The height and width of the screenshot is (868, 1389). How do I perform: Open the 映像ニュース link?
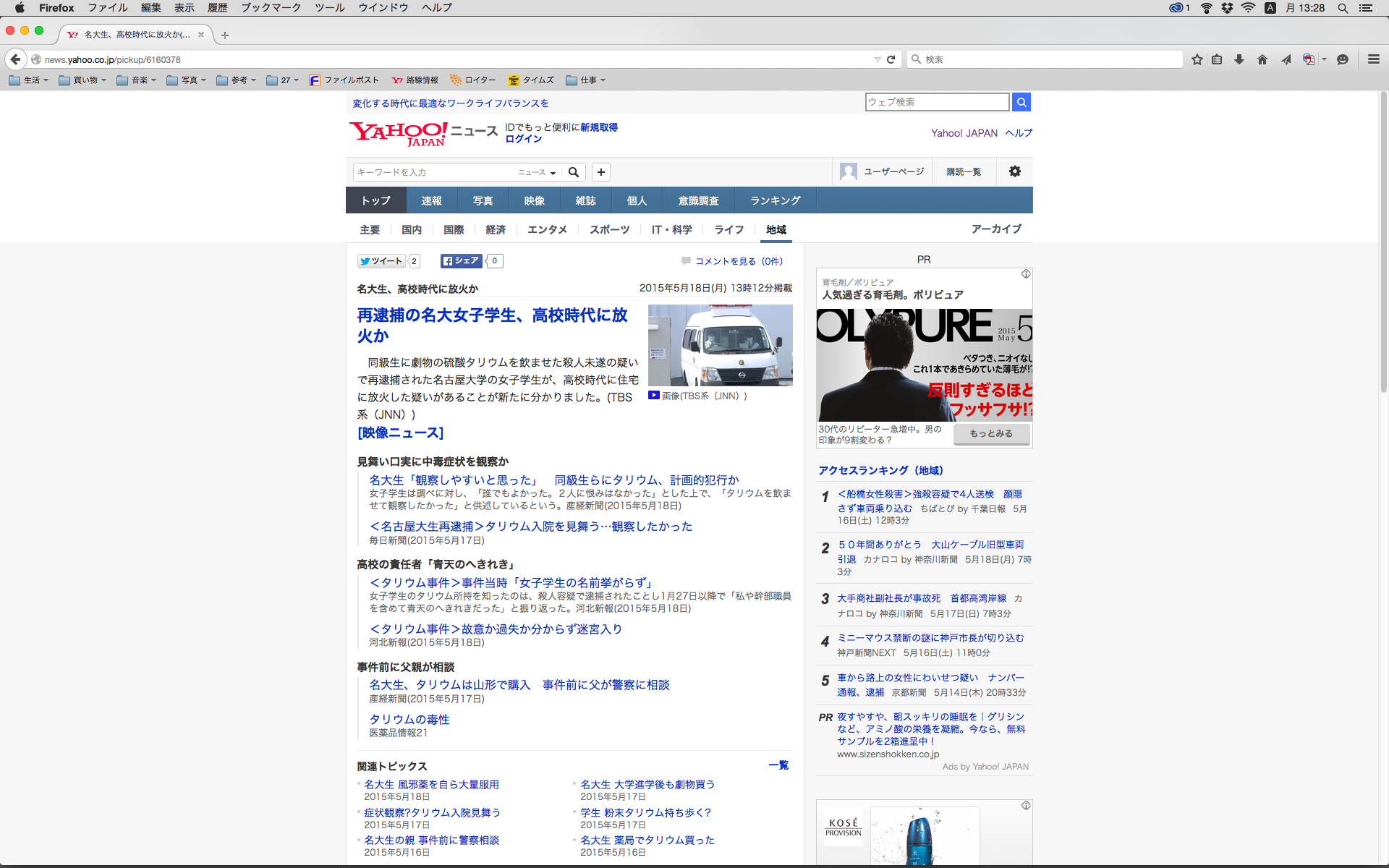coord(400,433)
